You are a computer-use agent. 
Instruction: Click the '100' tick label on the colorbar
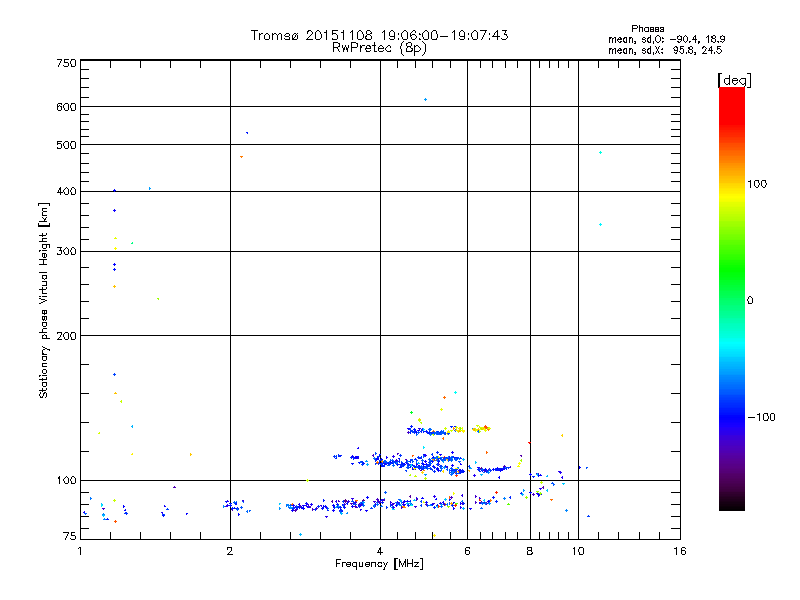coord(757,184)
